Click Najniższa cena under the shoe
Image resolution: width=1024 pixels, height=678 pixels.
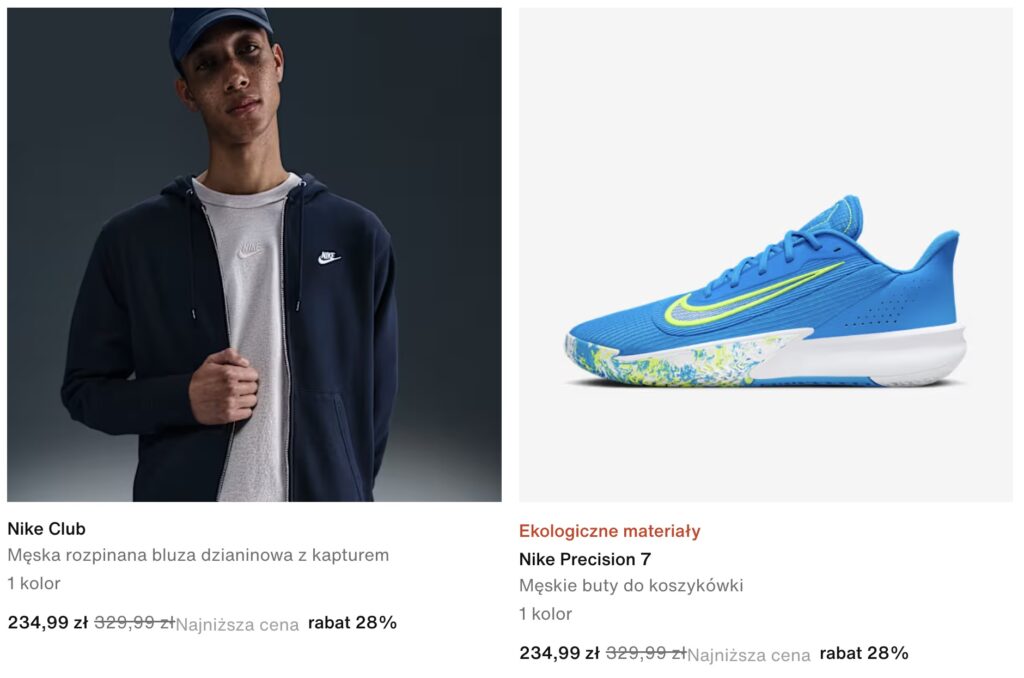click(748, 655)
